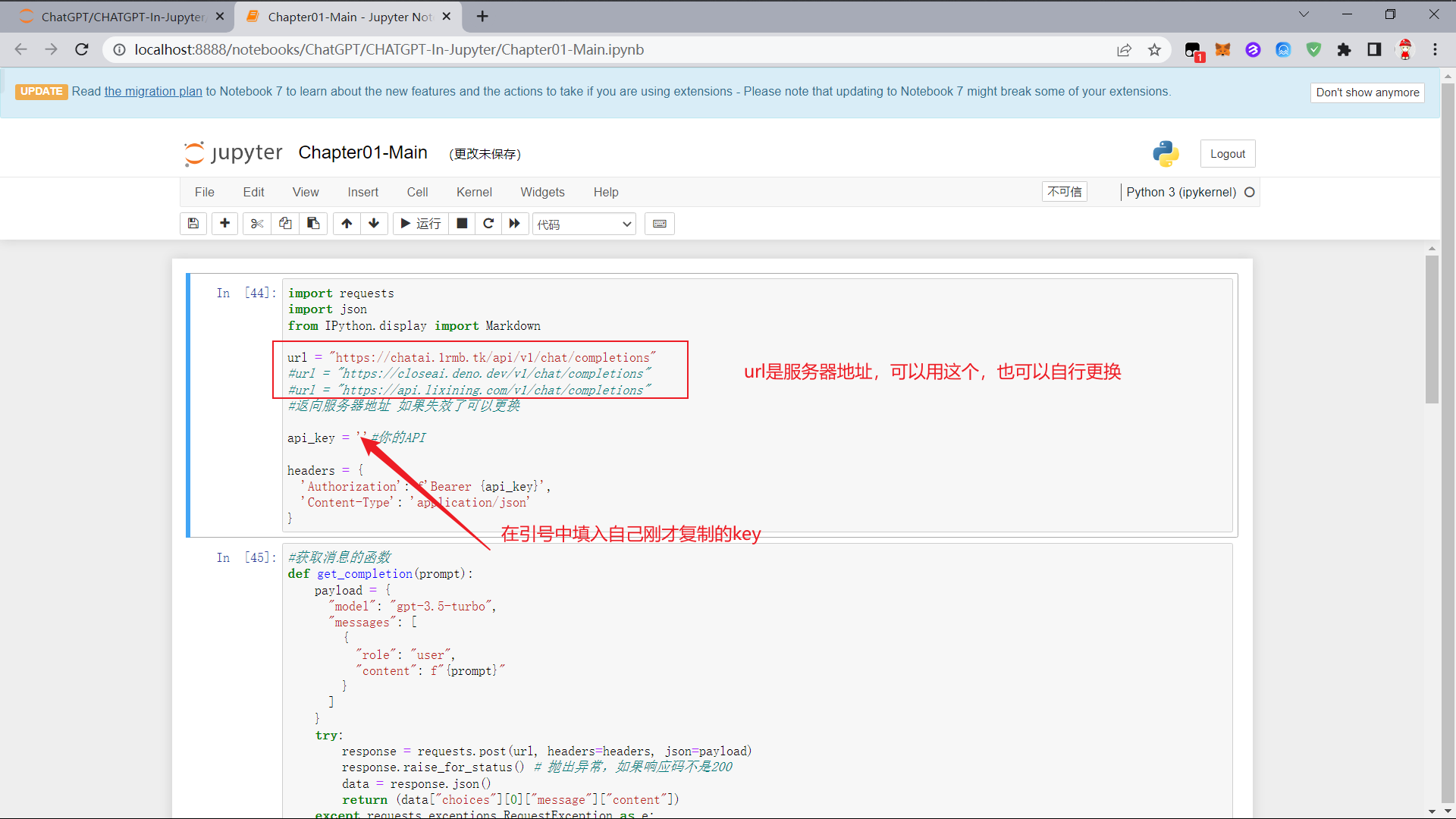The width and height of the screenshot is (1456, 819).
Task: Click the save notebook icon
Action: (193, 224)
